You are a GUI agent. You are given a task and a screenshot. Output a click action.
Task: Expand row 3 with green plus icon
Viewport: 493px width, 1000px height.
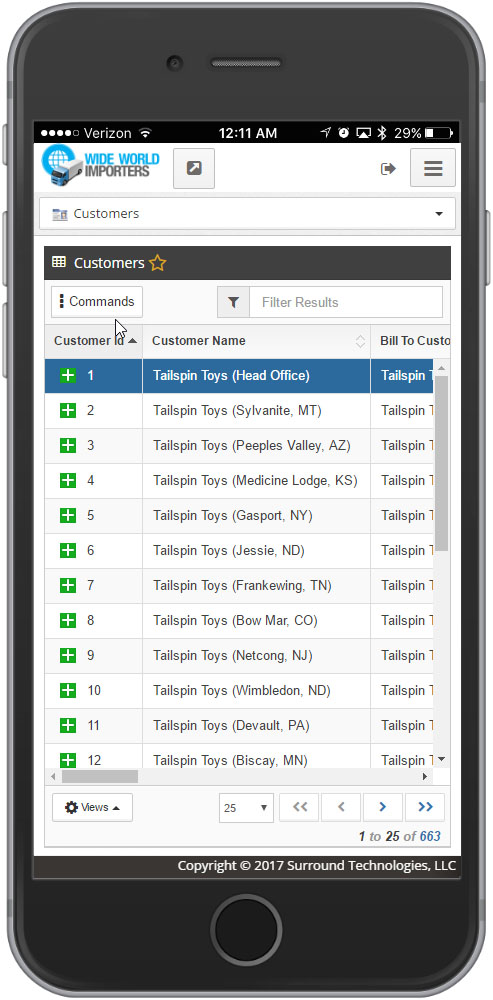pos(68,445)
